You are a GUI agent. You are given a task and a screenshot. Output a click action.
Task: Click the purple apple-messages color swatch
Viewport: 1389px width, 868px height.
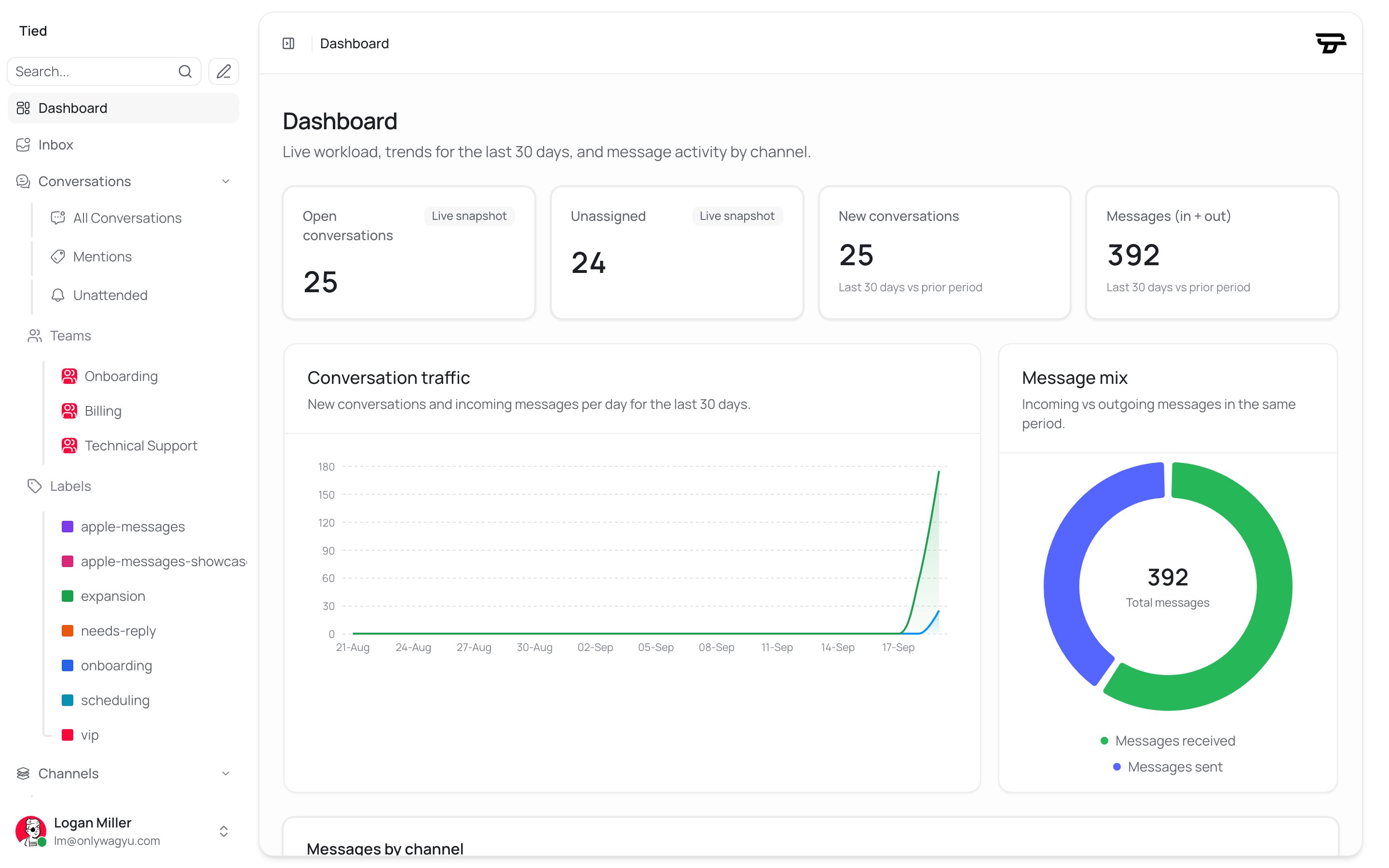[x=67, y=527]
